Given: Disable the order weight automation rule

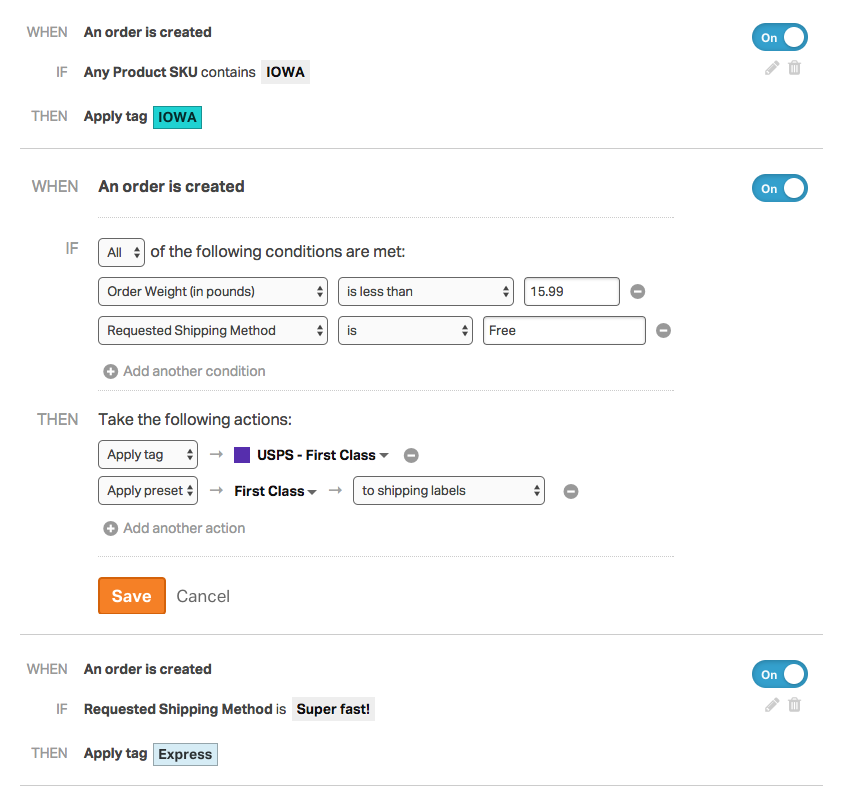Looking at the screenshot, I should [x=780, y=188].
